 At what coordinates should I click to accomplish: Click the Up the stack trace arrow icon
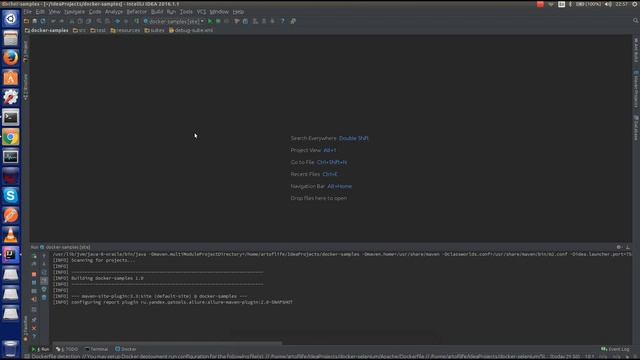pyautogui.click(x=44, y=256)
